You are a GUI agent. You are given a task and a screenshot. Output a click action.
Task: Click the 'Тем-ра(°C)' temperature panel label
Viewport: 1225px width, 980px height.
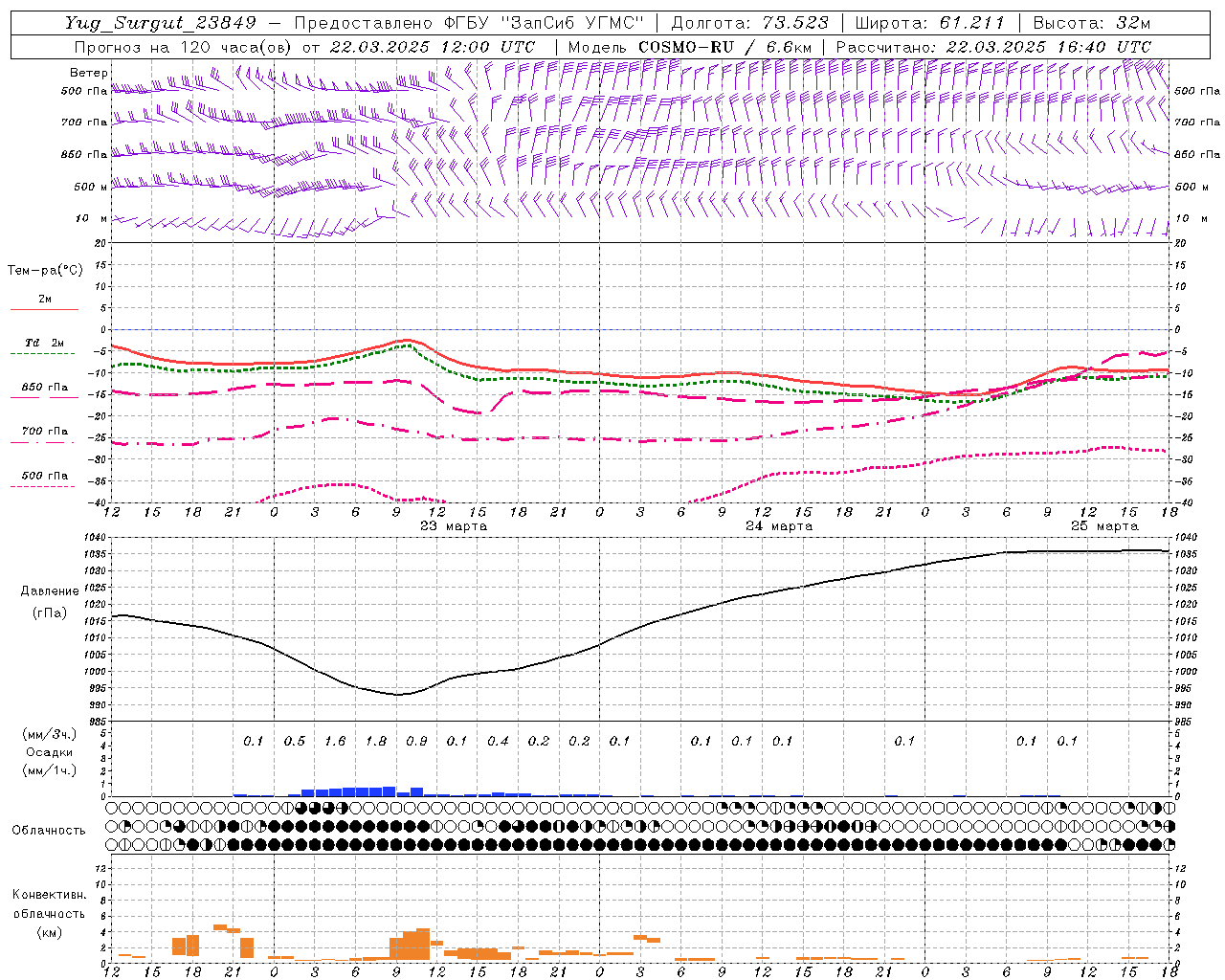[45, 271]
